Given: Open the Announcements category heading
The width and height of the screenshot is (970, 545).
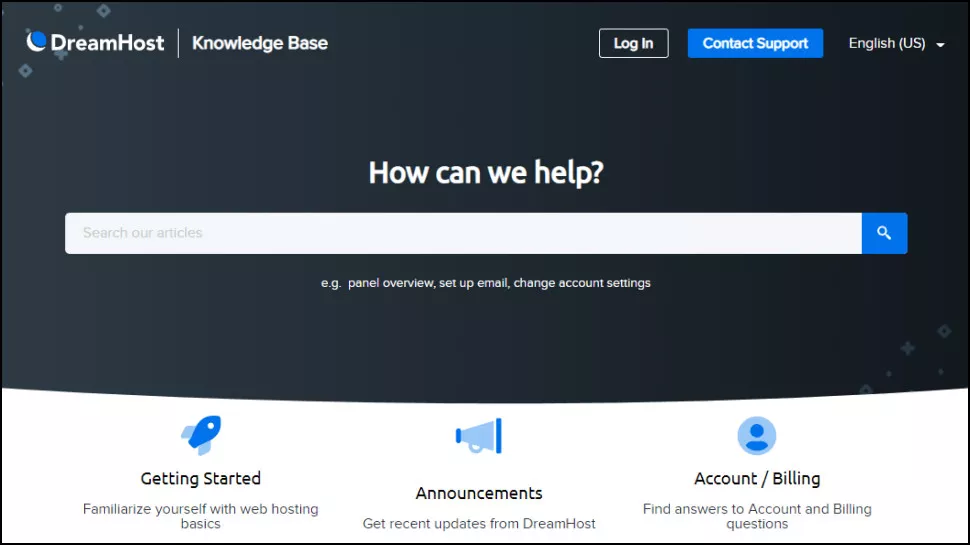Looking at the screenshot, I should click(479, 493).
